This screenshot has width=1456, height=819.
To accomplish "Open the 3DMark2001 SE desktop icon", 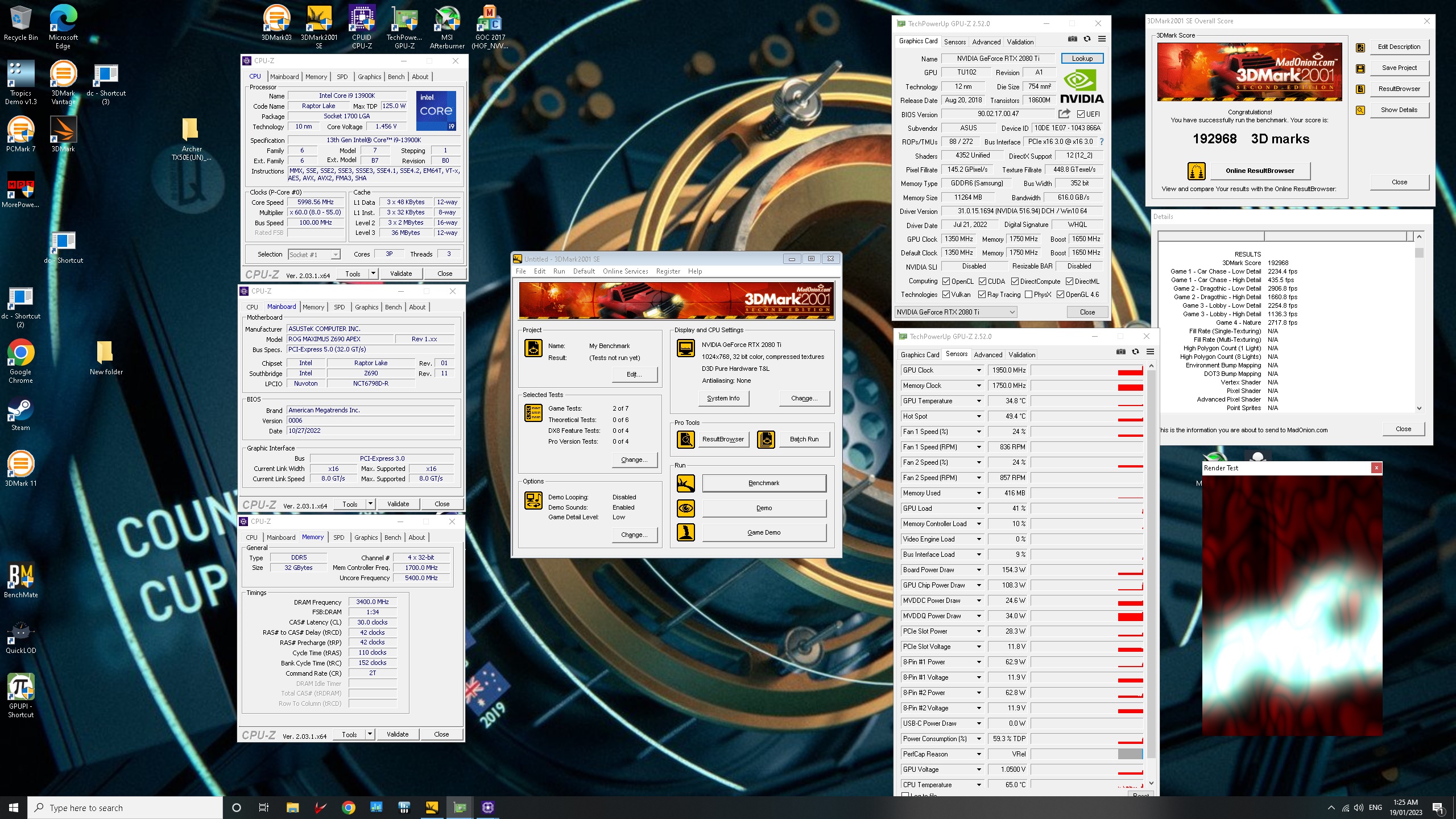I will pyautogui.click(x=319, y=27).
